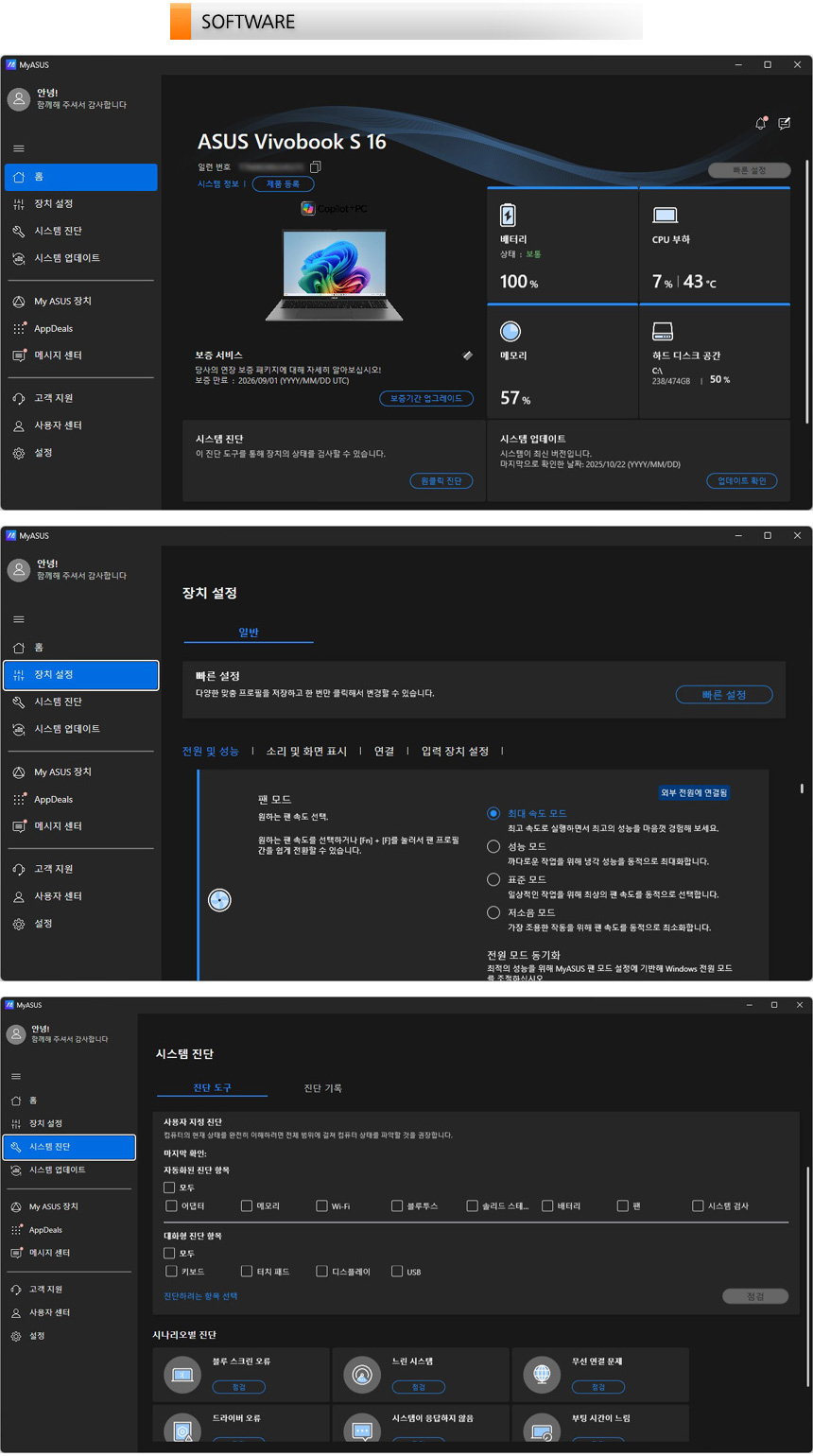The image size is (813, 1456).
Task: Check the Wi-Fi diagnostic checkbox
Action: pos(322,1205)
